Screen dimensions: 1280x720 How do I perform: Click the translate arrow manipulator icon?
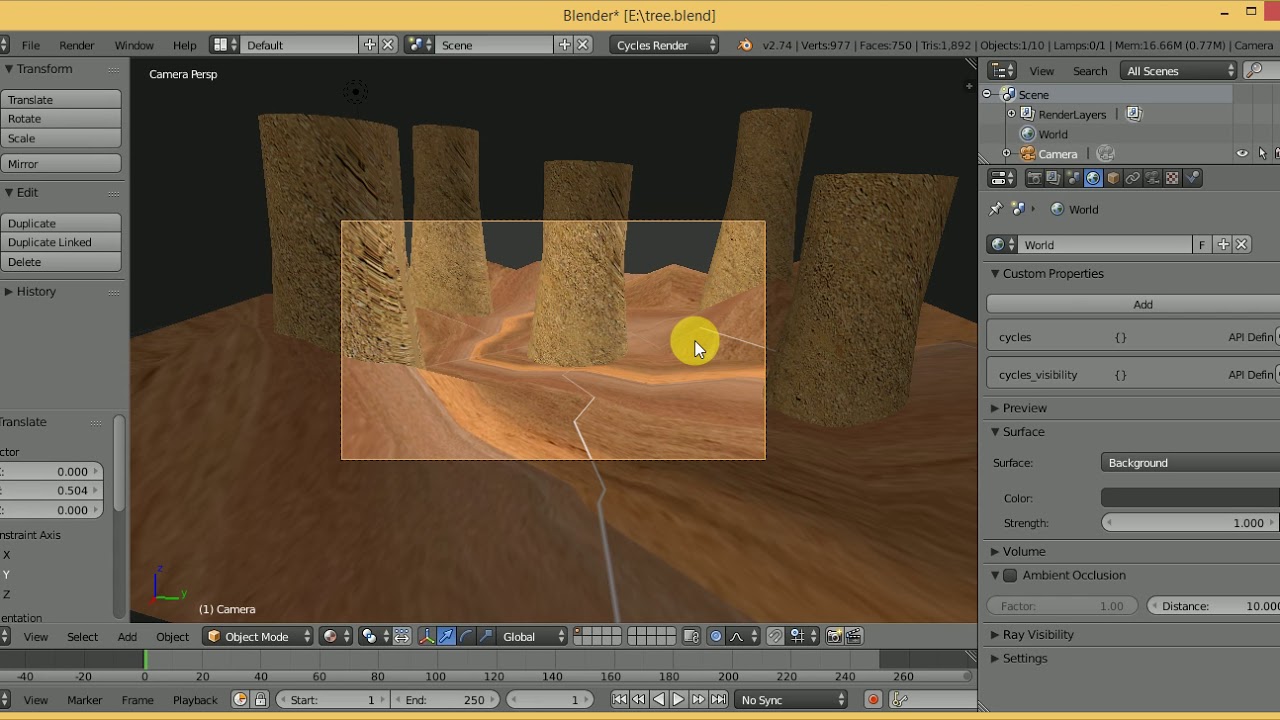click(446, 636)
